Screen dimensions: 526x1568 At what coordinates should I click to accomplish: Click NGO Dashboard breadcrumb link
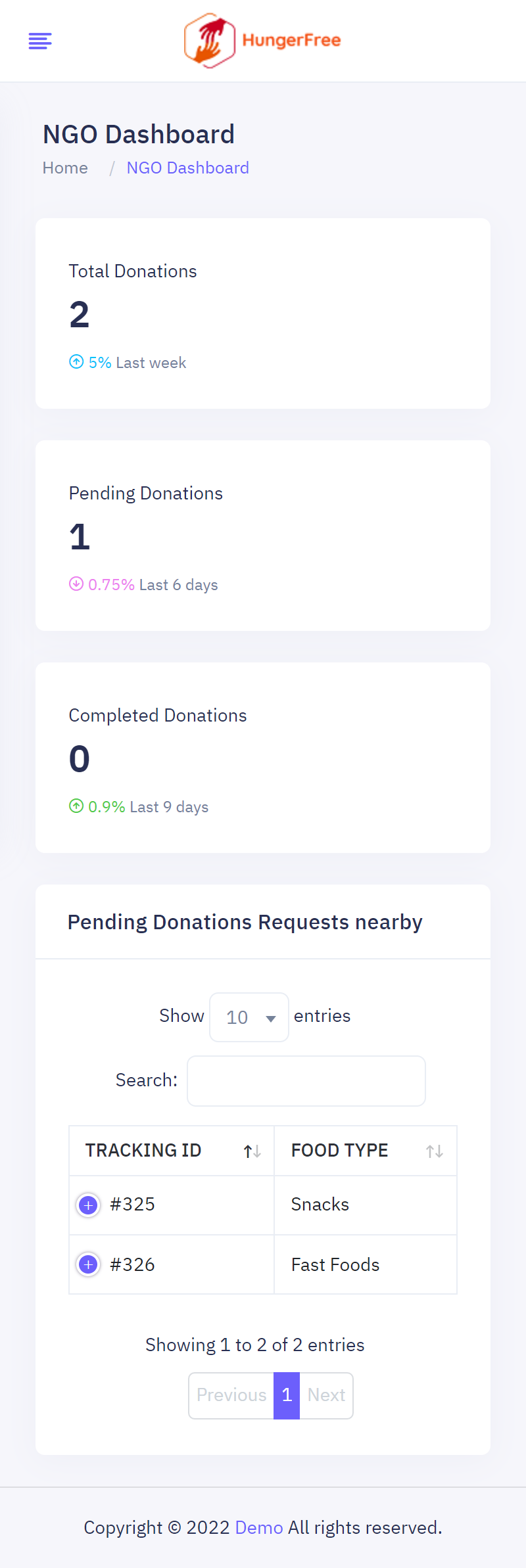[187, 168]
